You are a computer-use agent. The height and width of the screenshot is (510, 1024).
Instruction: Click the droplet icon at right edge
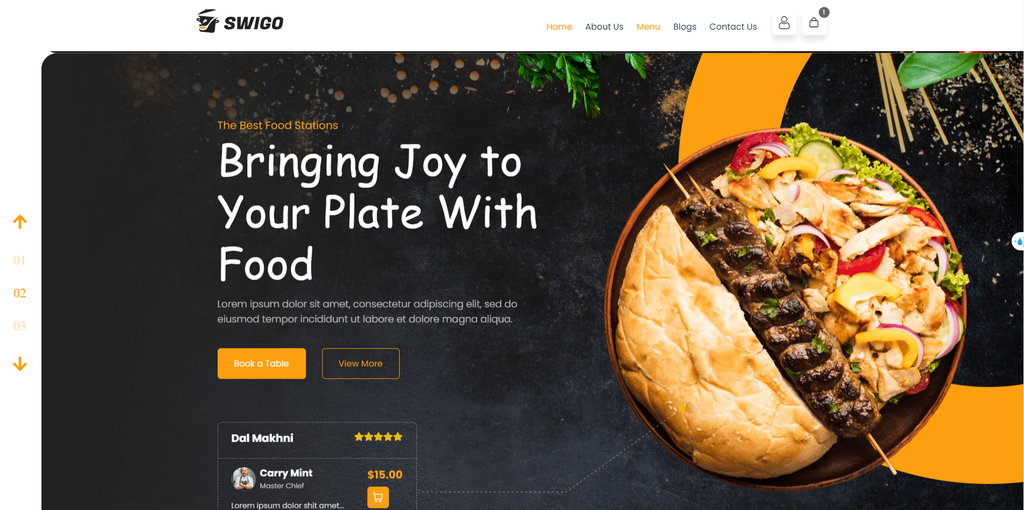tap(1018, 241)
